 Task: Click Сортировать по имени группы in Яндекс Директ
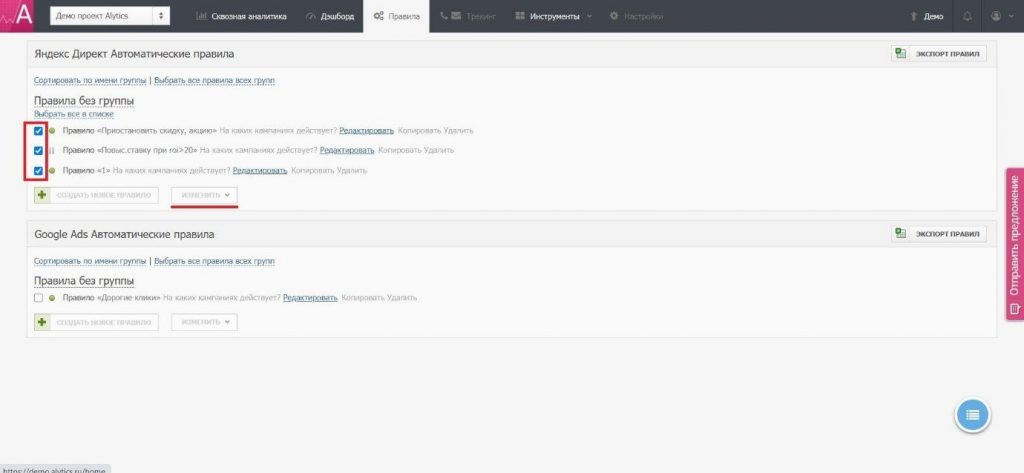(x=90, y=80)
